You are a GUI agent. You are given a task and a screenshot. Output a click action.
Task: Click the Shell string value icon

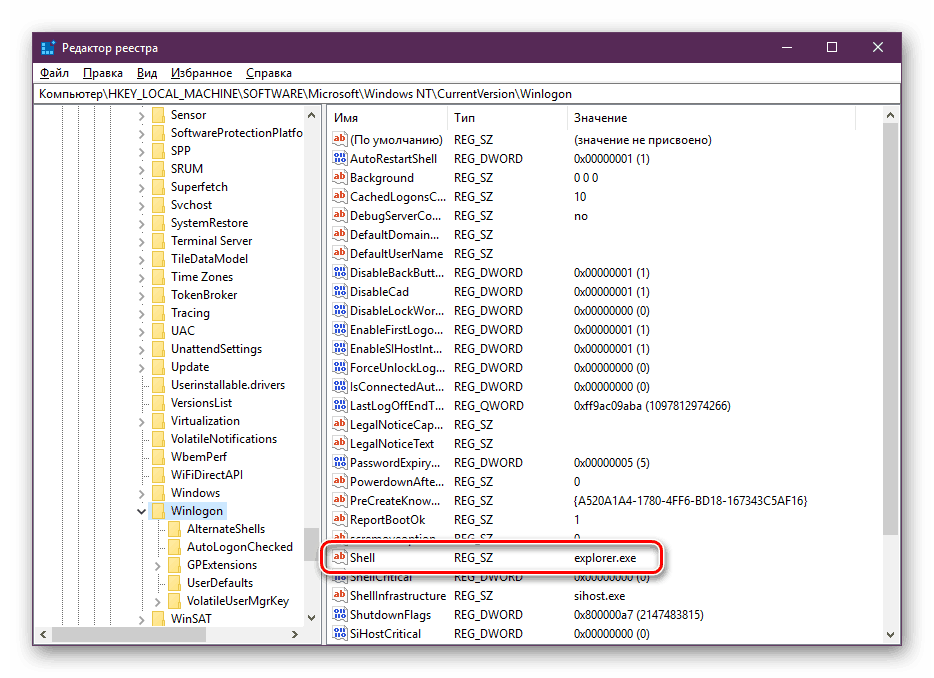pyautogui.click(x=340, y=557)
